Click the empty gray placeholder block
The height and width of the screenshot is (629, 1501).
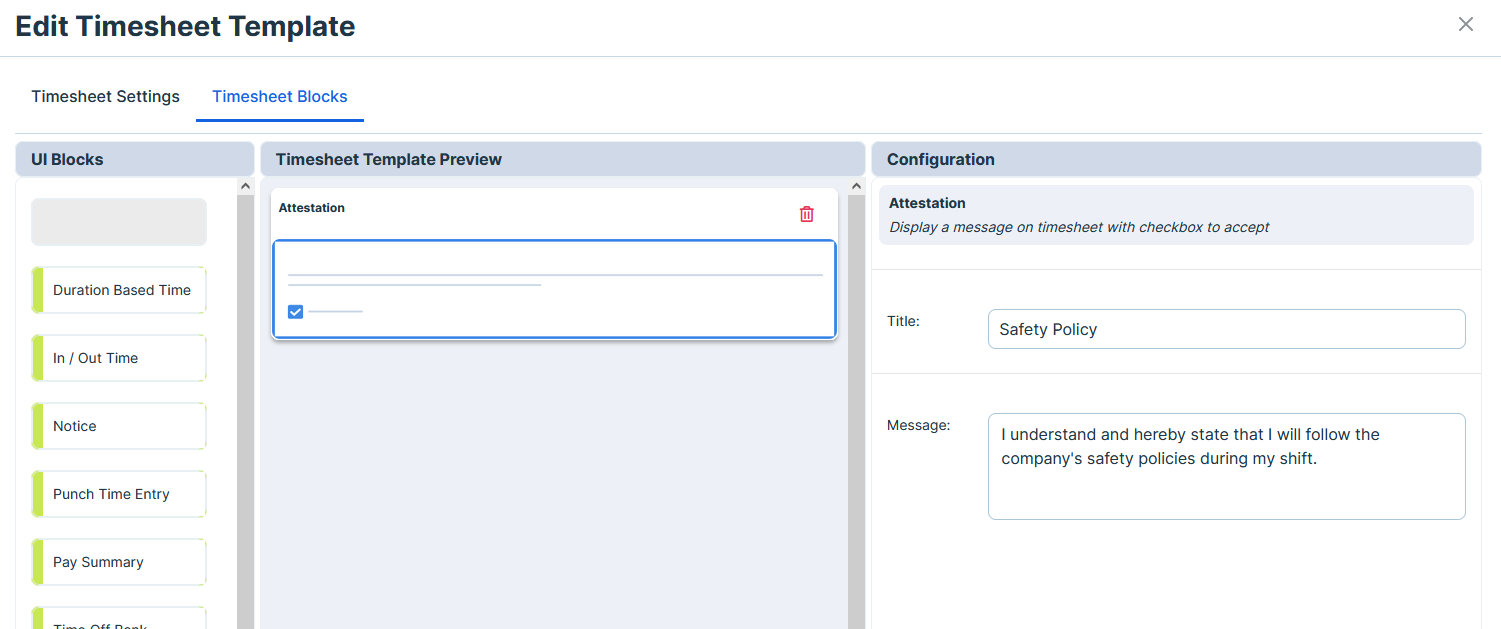click(119, 222)
